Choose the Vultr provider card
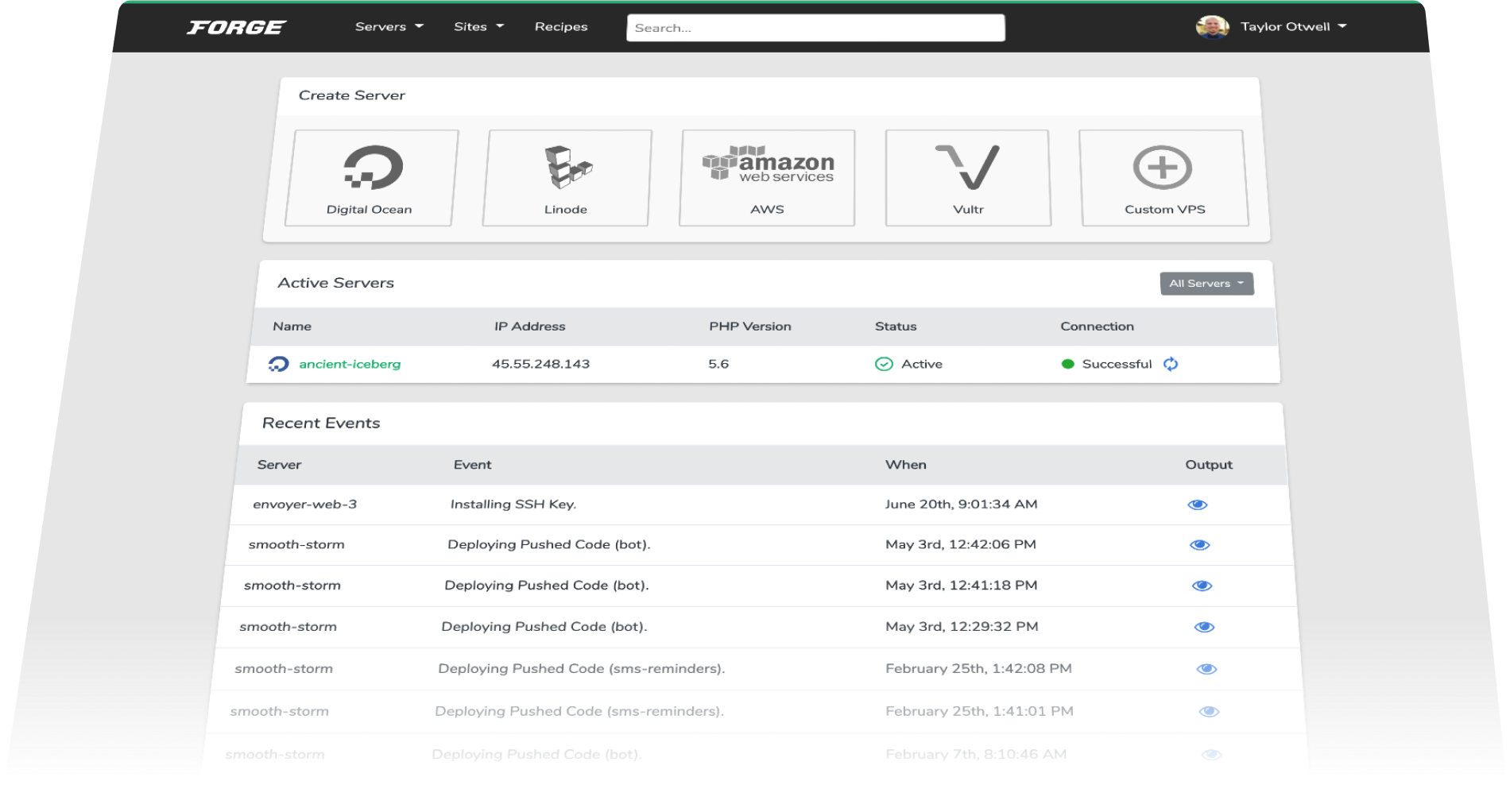 (x=968, y=178)
